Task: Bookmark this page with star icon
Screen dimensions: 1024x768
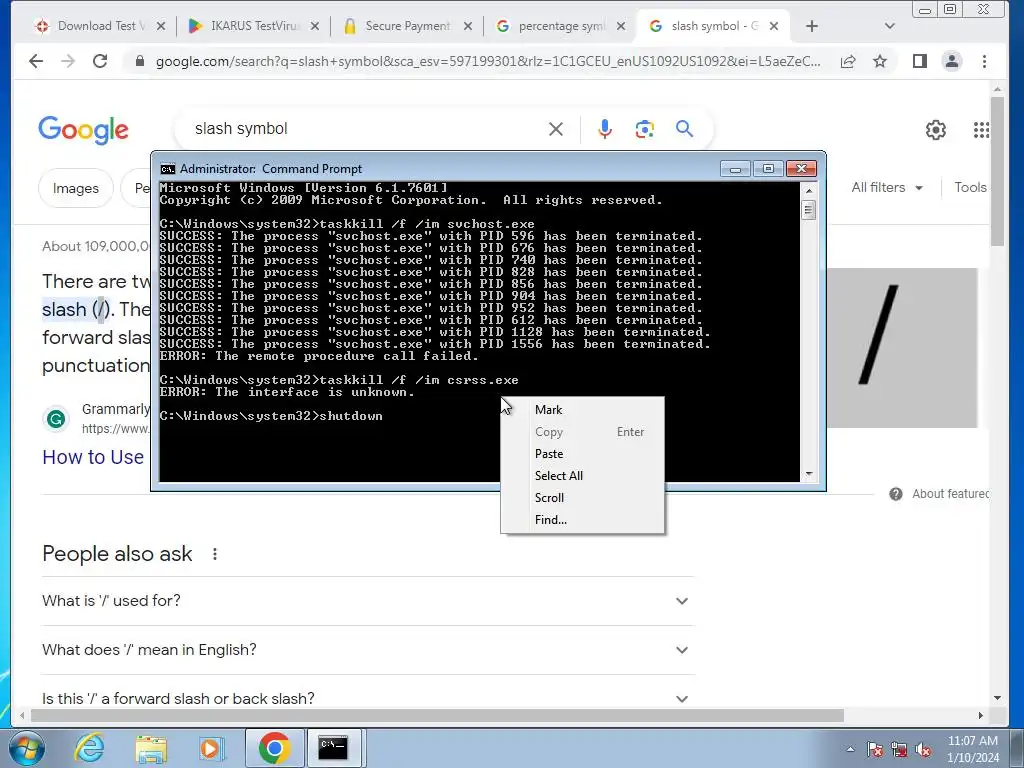Action: (880, 61)
